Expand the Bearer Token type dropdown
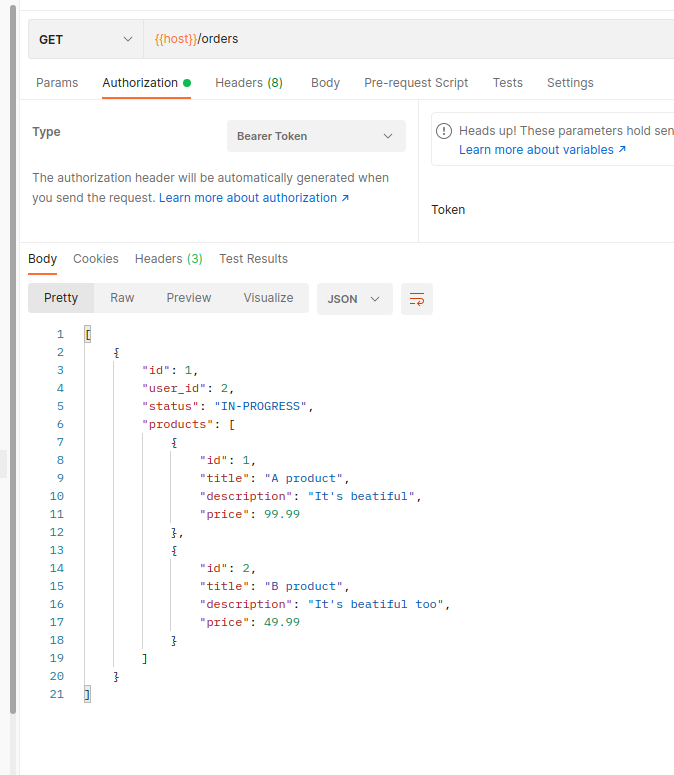Viewport: 674px width, 775px height. coord(316,136)
